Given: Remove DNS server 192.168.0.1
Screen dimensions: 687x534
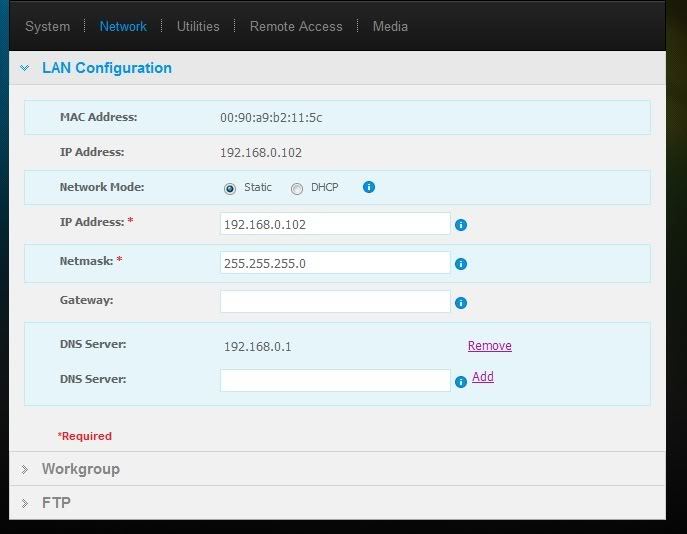Looking at the screenshot, I should [489, 346].
